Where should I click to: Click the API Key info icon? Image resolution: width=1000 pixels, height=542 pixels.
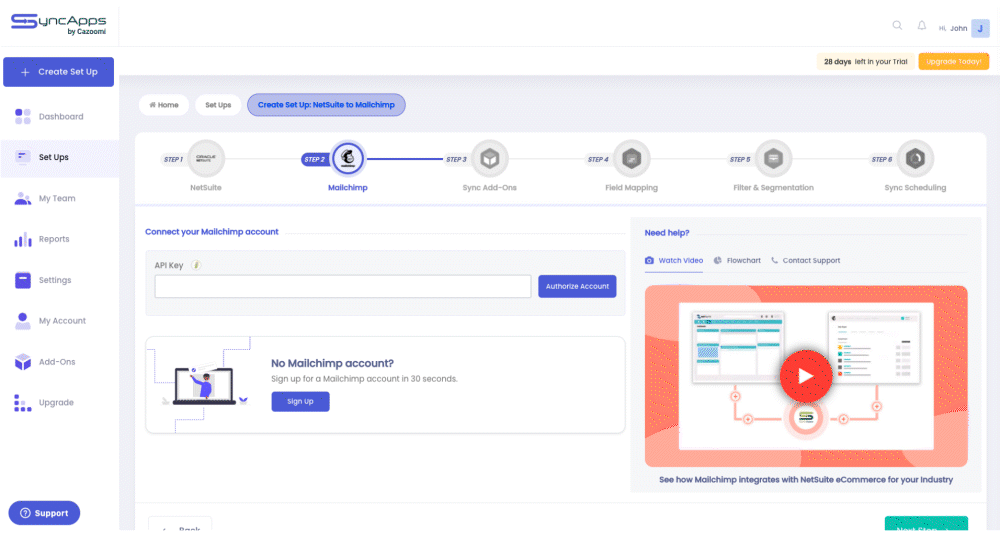[x=196, y=265]
